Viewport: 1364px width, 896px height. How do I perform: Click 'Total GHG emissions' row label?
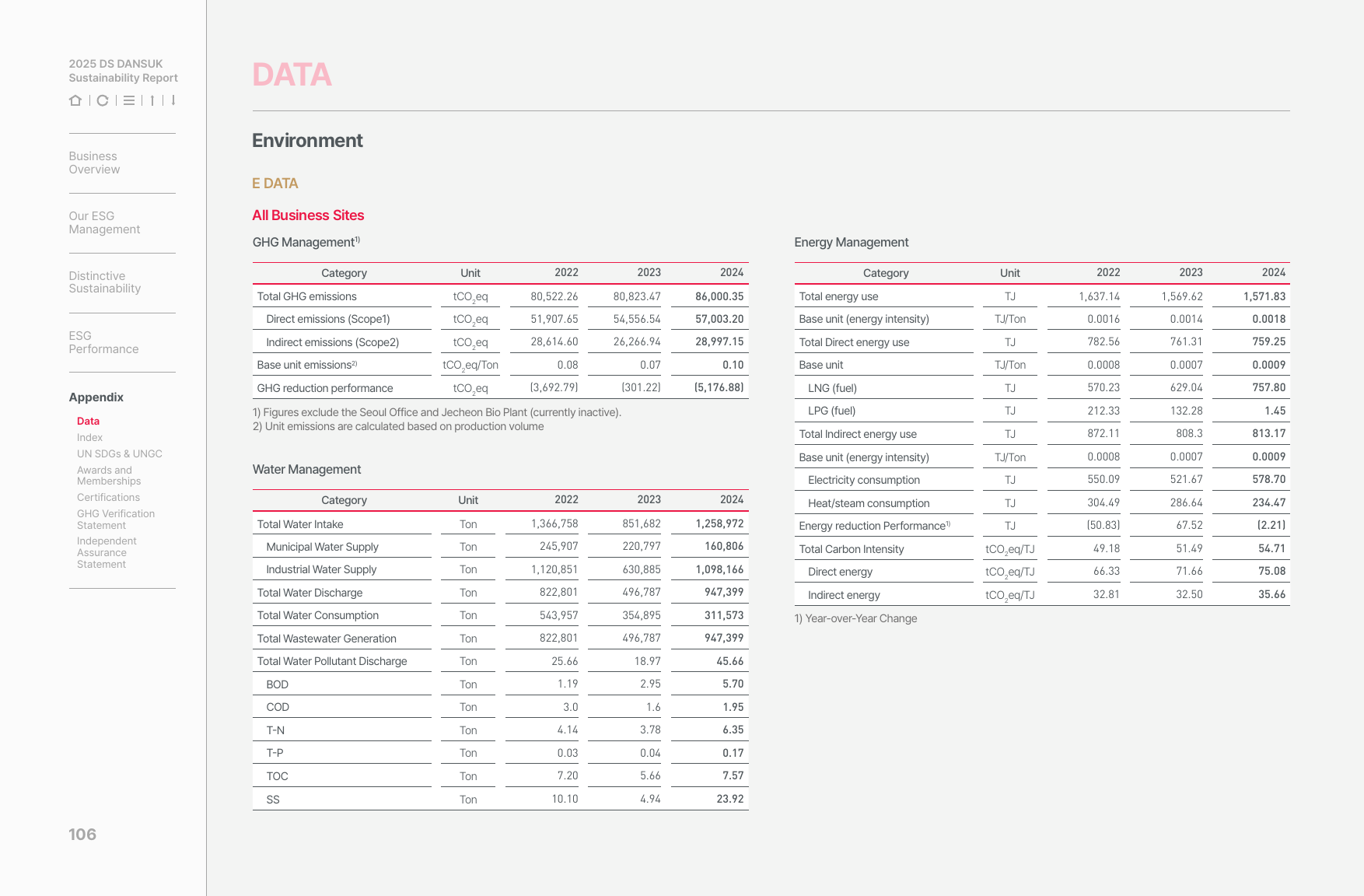point(306,296)
